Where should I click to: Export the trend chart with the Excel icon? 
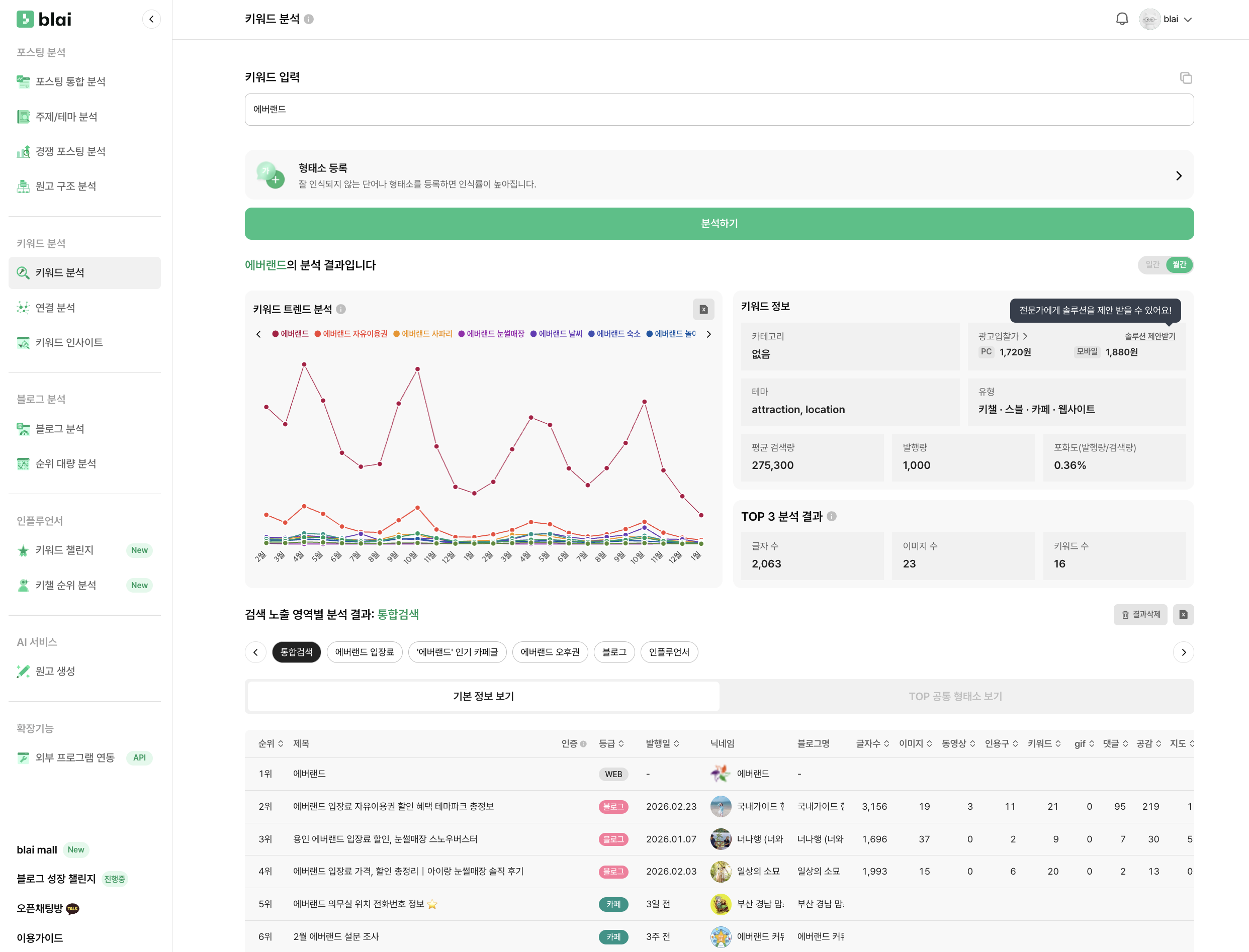click(703, 310)
